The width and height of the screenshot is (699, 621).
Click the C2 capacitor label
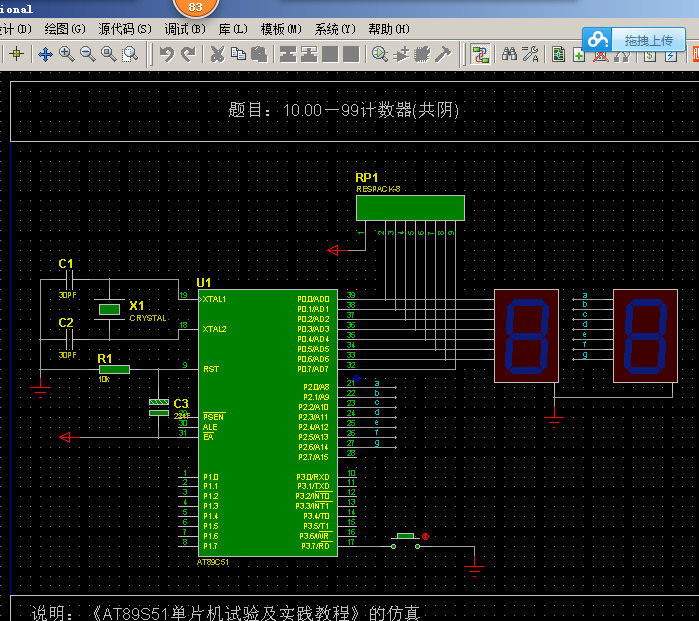[66, 322]
